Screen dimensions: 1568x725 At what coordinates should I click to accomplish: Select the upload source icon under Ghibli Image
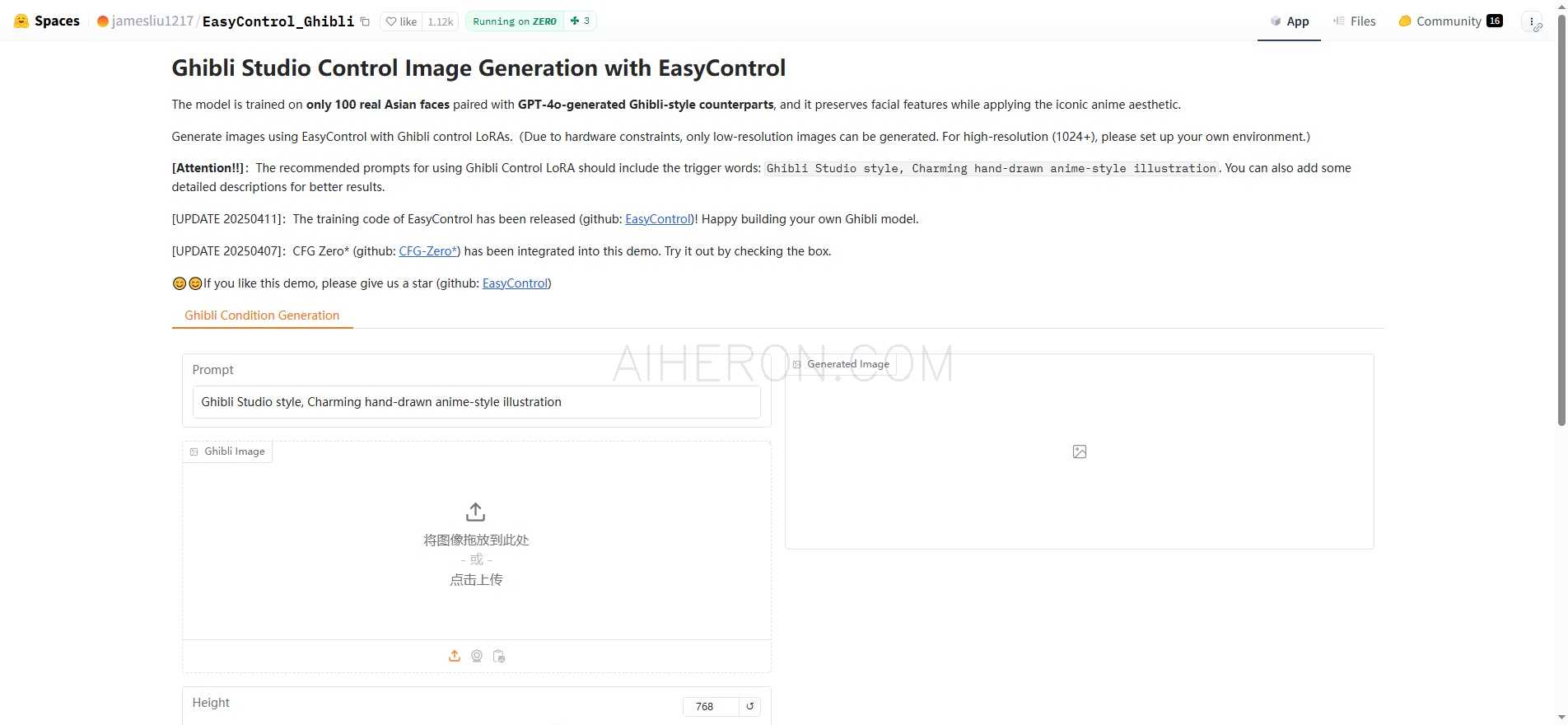[x=455, y=656]
